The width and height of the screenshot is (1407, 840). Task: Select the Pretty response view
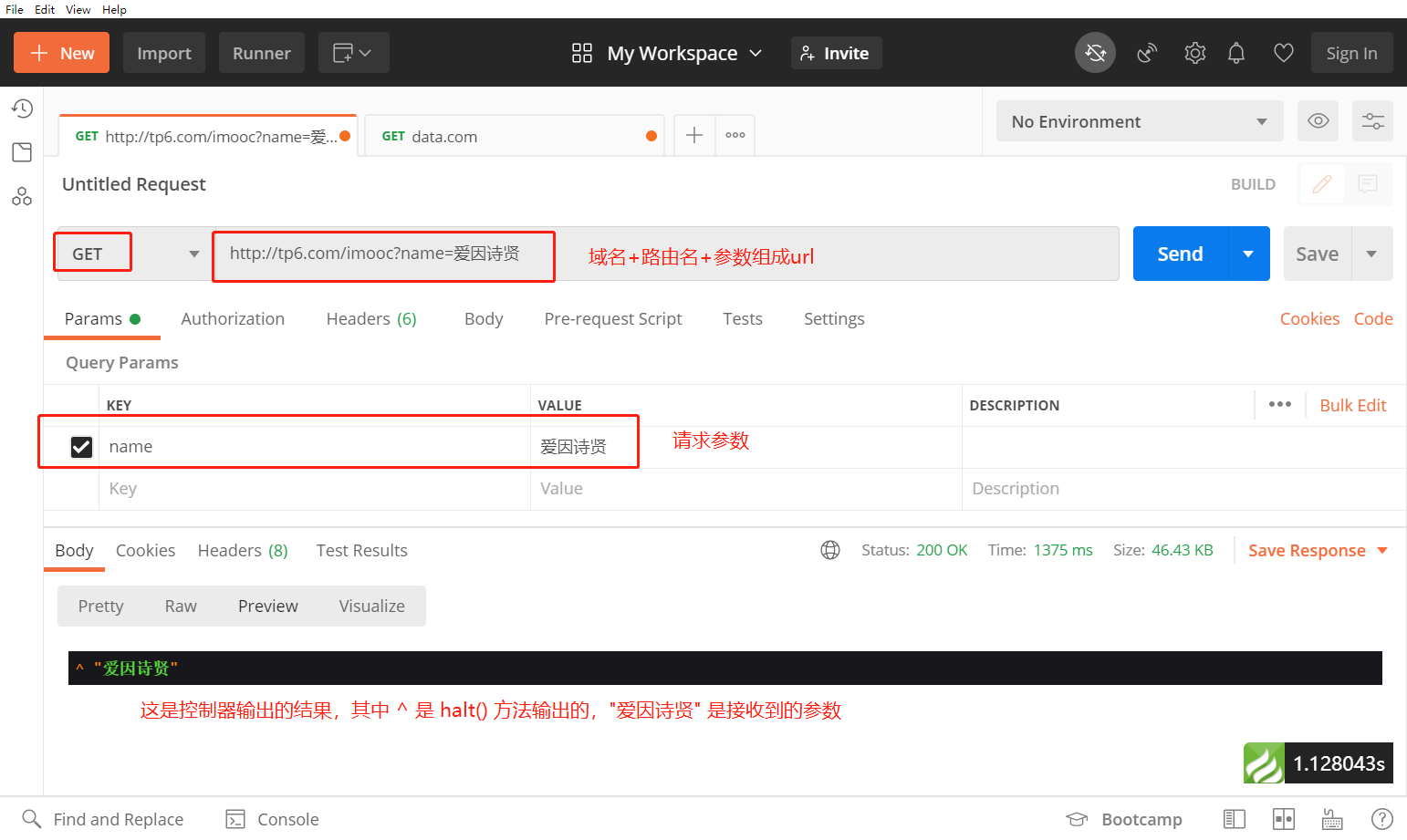pos(100,606)
